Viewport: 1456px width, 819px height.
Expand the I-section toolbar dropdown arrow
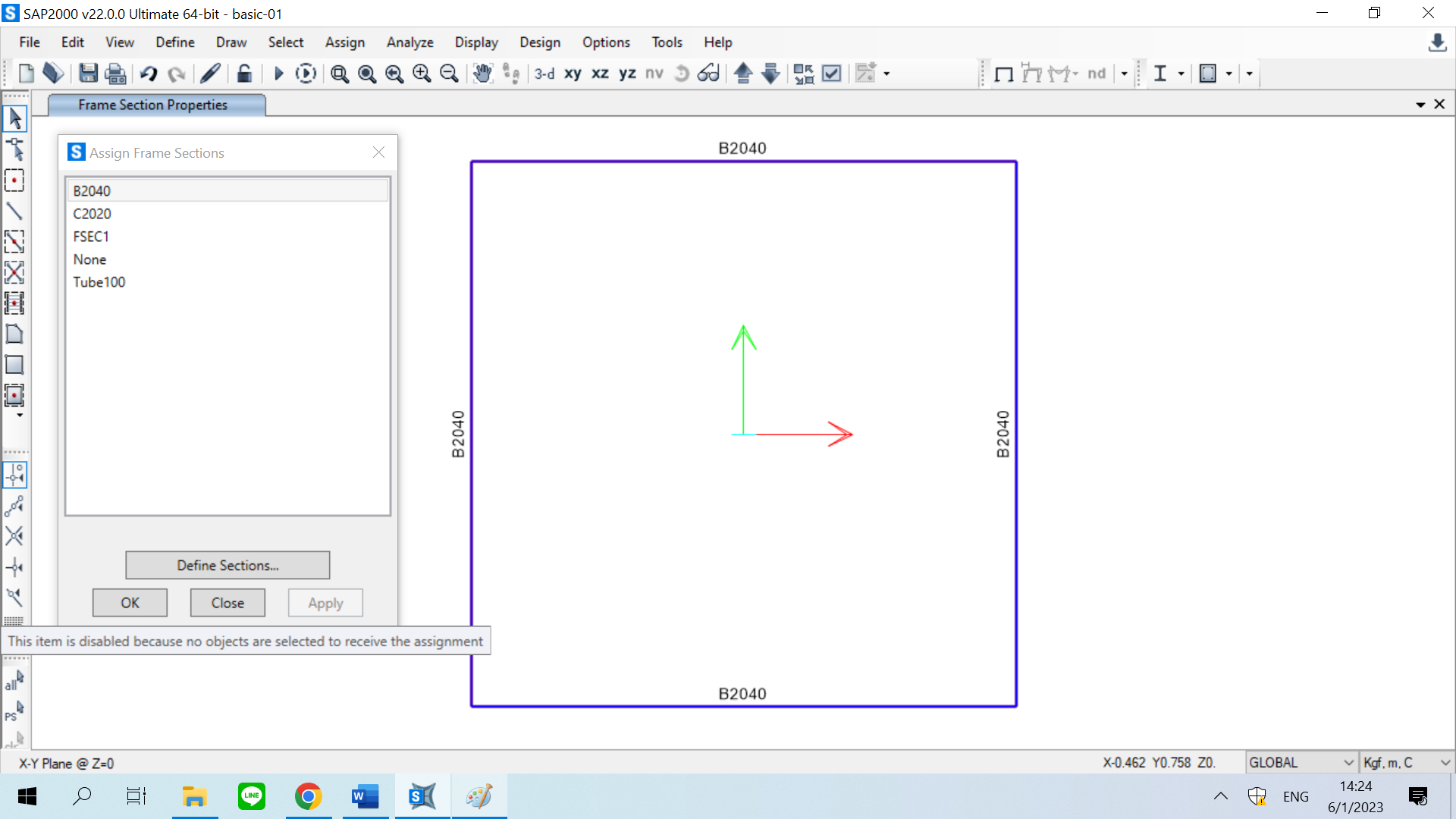[x=1181, y=74]
